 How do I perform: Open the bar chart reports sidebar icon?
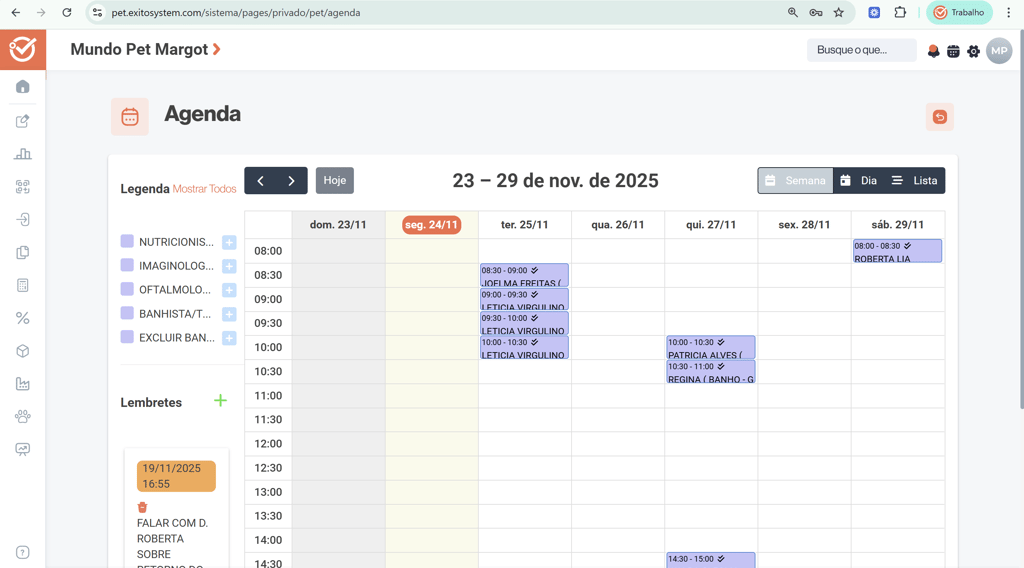pyautogui.click(x=23, y=153)
